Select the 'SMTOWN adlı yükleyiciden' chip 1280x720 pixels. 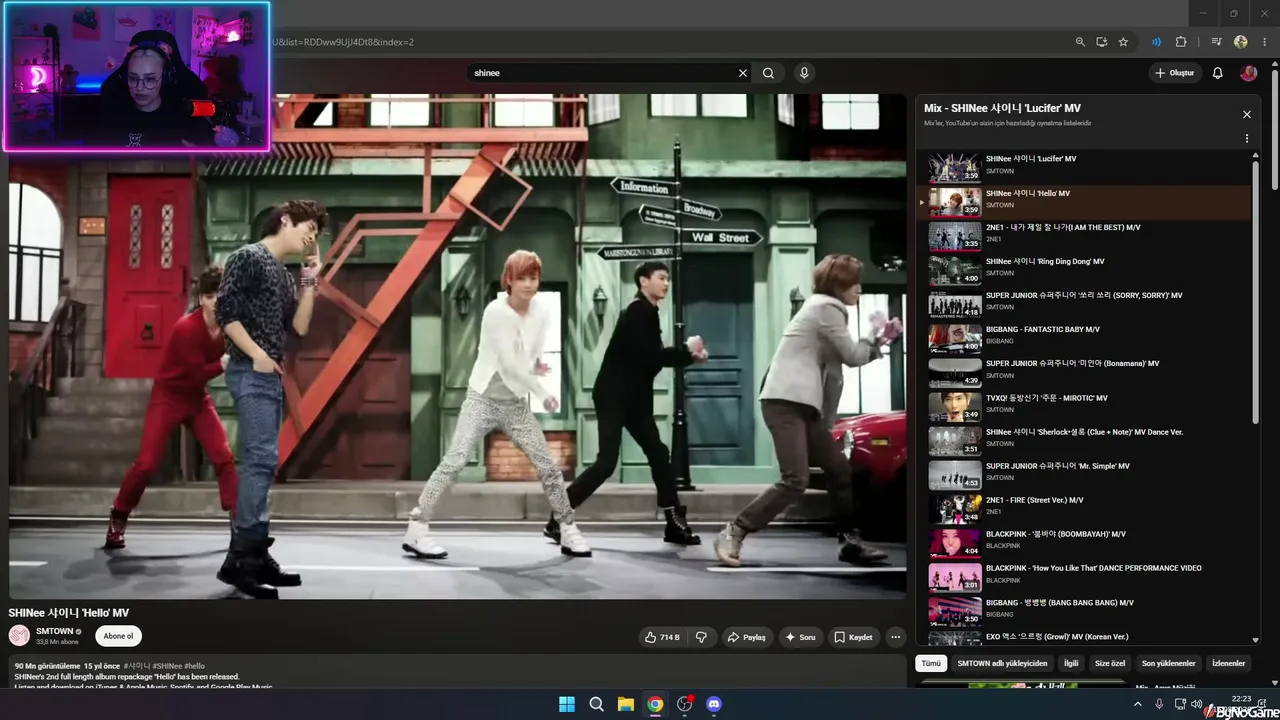point(1002,663)
